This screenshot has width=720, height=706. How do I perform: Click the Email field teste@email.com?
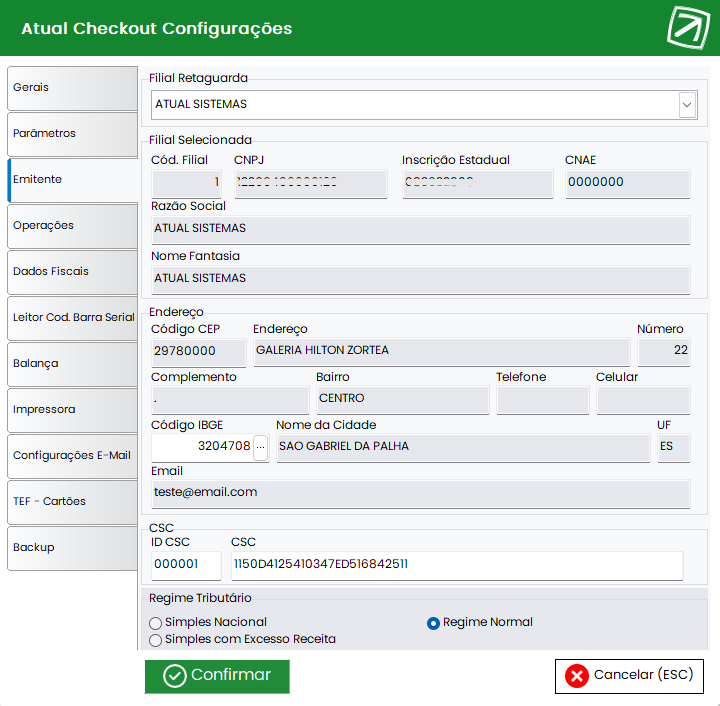pyautogui.click(x=421, y=494)
